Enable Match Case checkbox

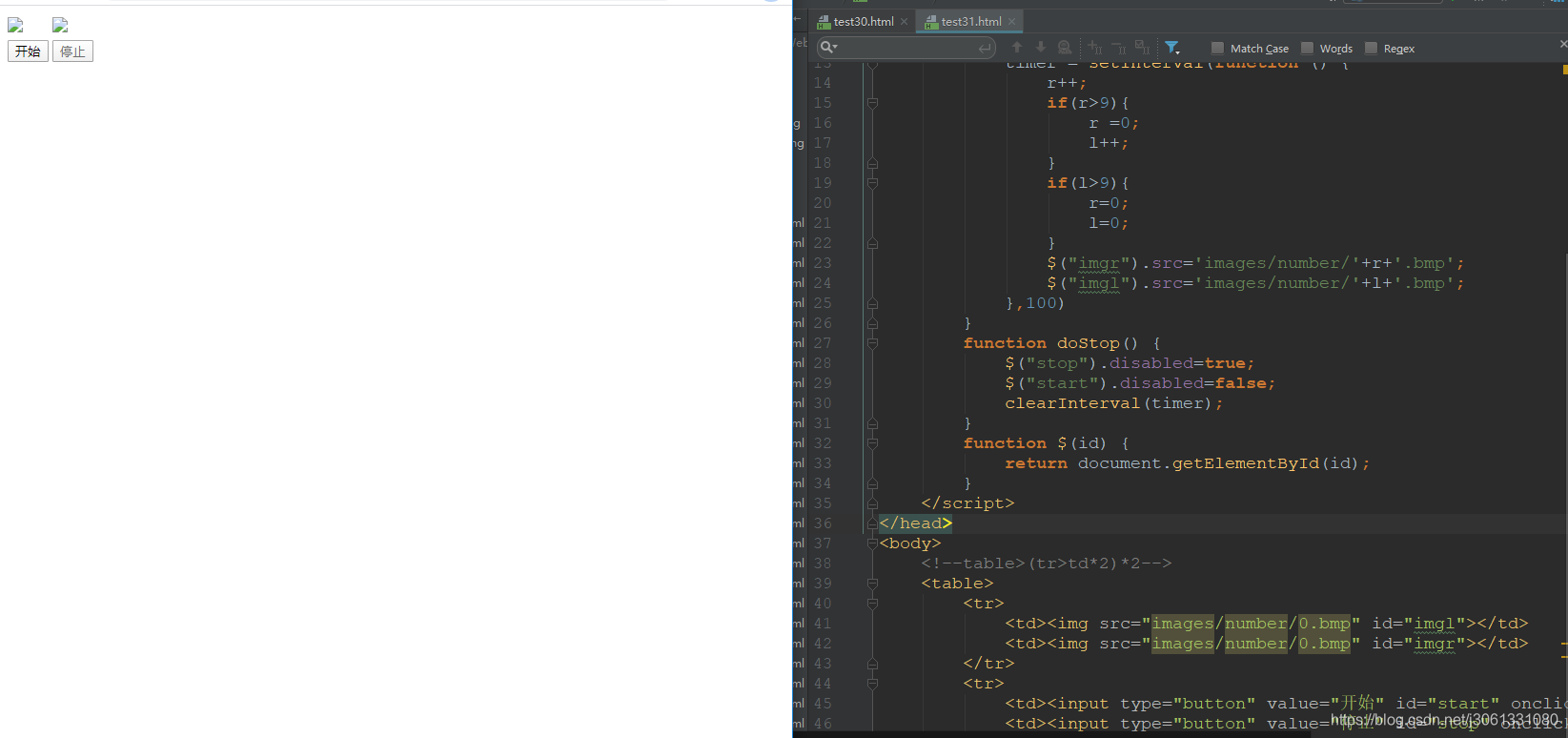point(1217,48)
